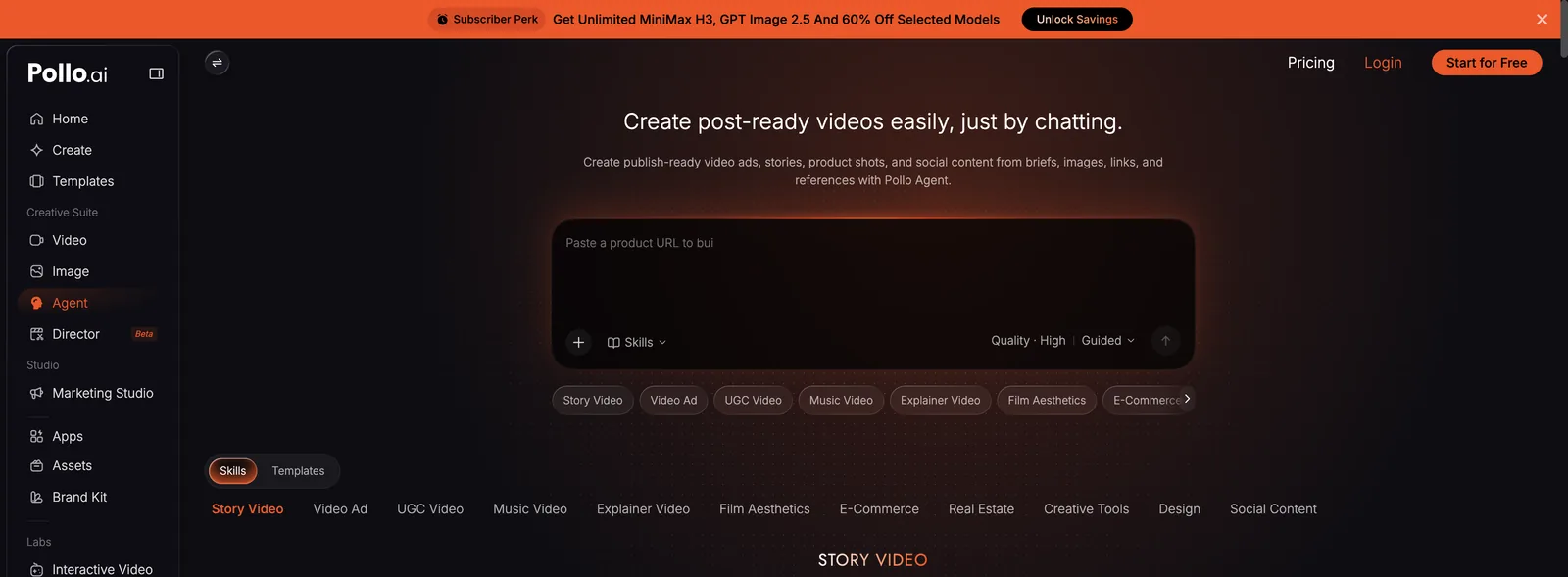The image size is (1568, 577).
Task: Click the plus attachment button
Action: pyautogui.click(x=578, y=342)
